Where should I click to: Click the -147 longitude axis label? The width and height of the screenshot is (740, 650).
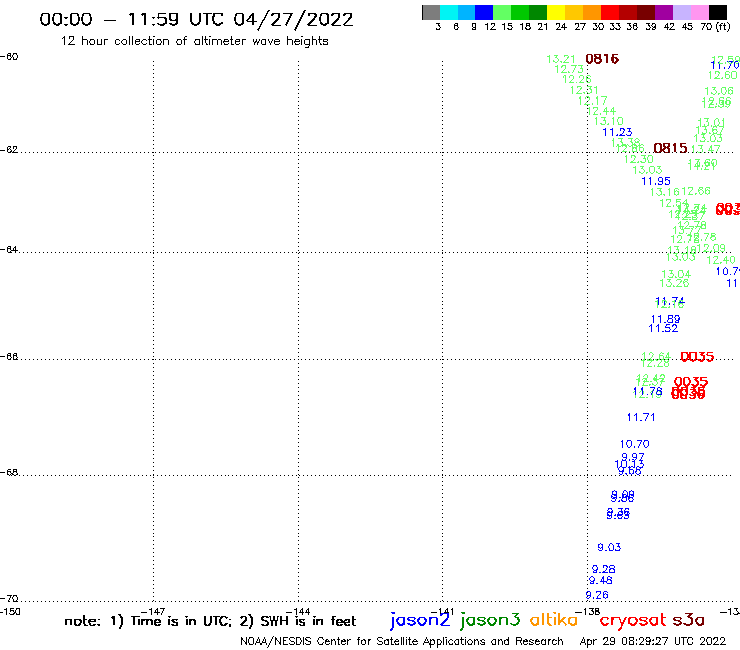click(x=152, y=612)
